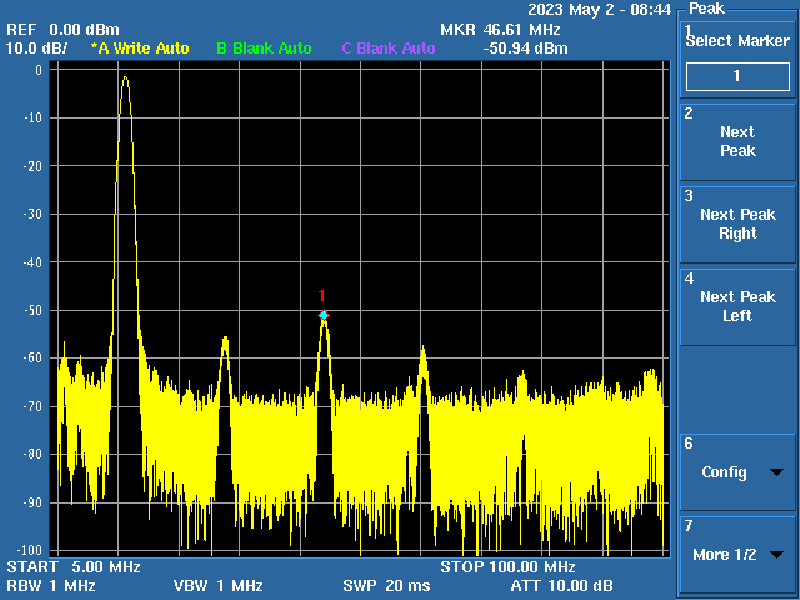Show More 1/2 softkey page

click(737, 555)
